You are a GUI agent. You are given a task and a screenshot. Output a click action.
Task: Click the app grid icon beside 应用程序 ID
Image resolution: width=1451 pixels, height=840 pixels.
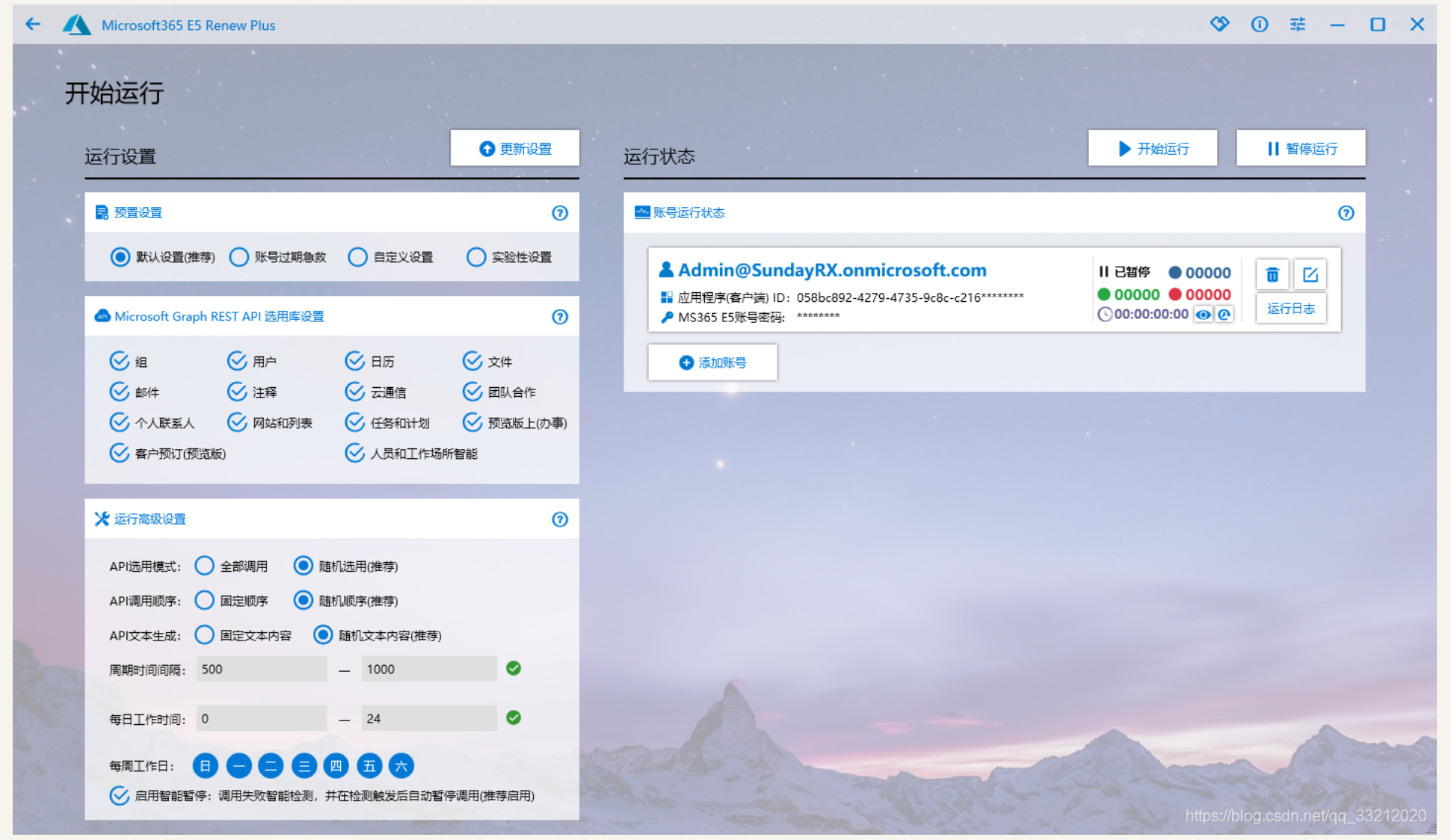coord(667,297)
